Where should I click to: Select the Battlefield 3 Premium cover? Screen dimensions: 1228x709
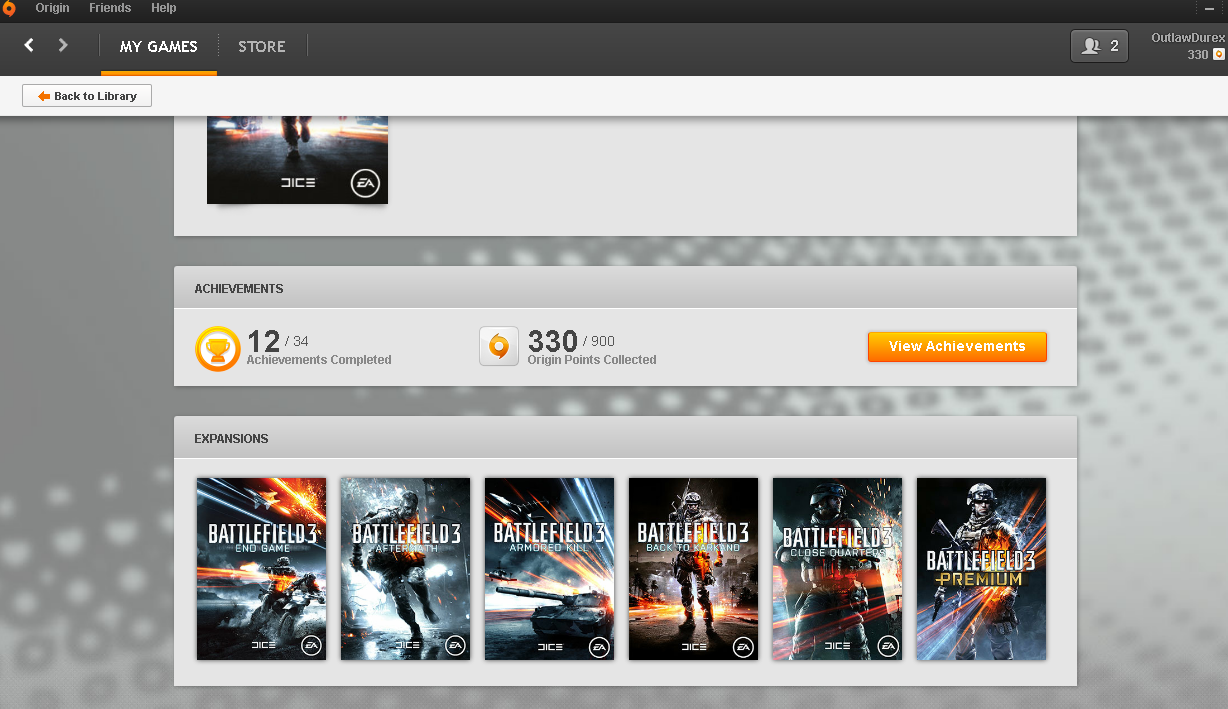pyautogui.click(x=981, y=569)
